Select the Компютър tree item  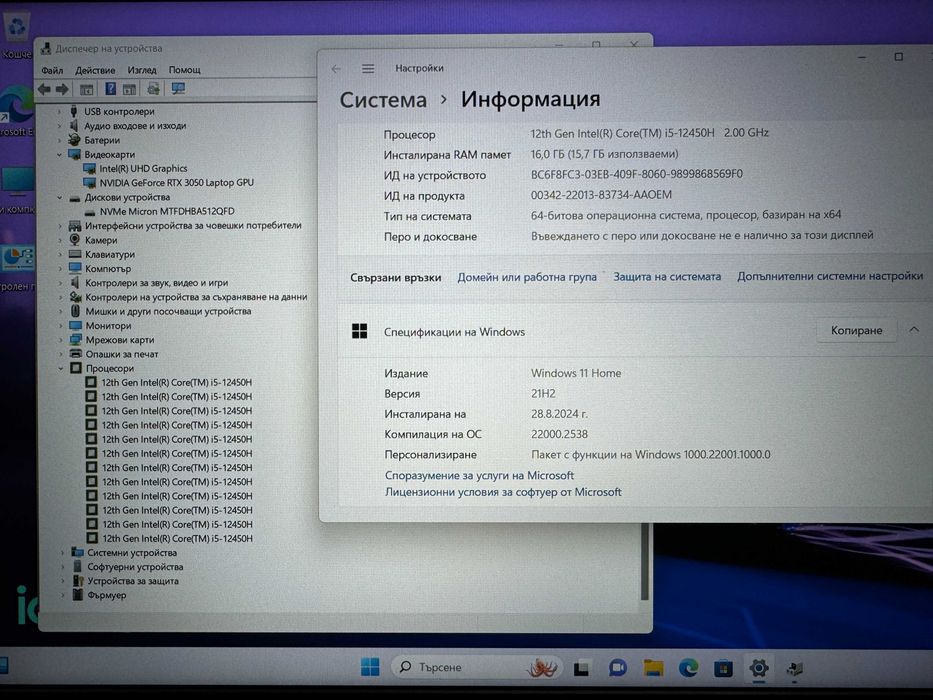108,268
